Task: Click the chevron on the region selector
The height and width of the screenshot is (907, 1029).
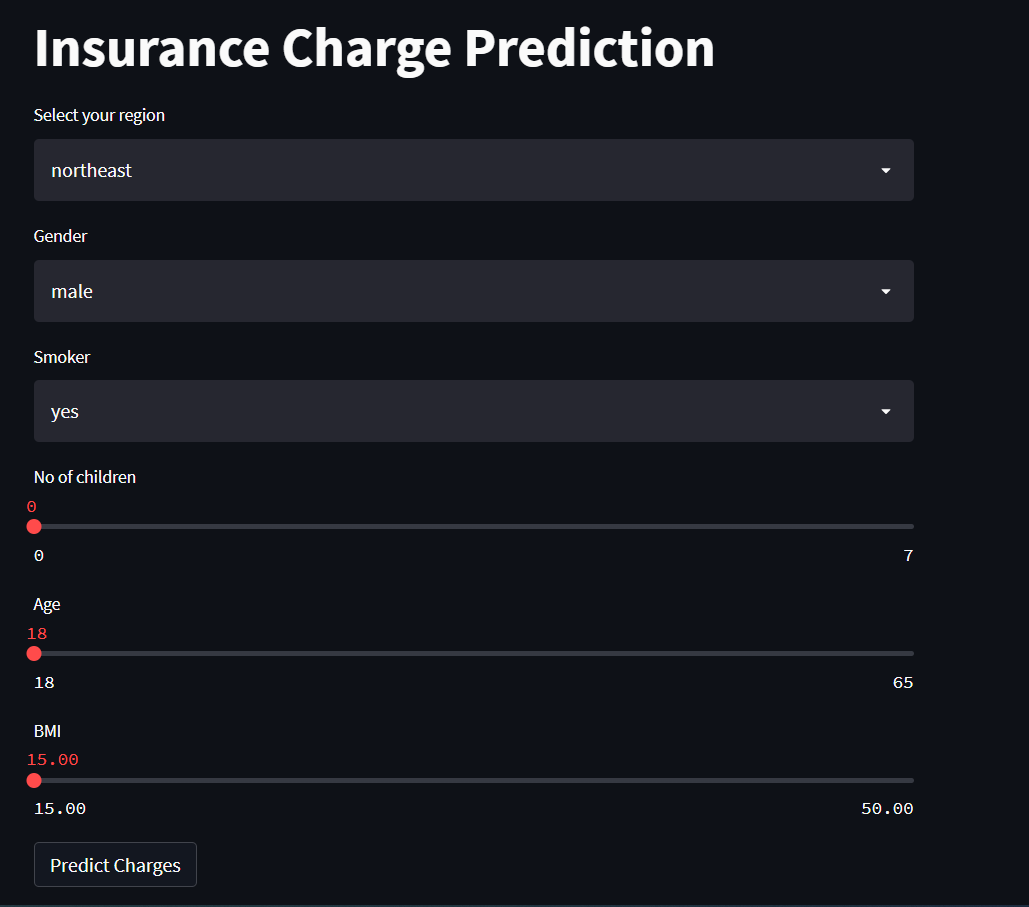Action: tap(885, 170)
